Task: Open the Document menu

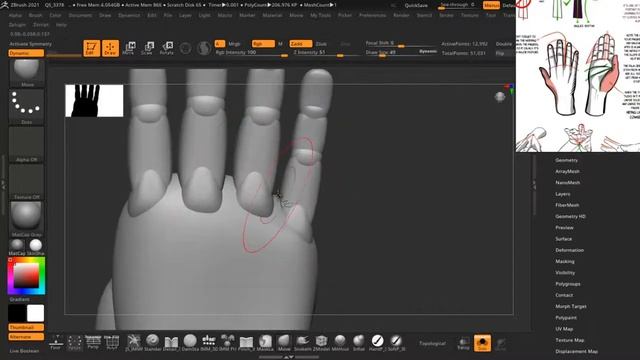Action: pos(80,15)
